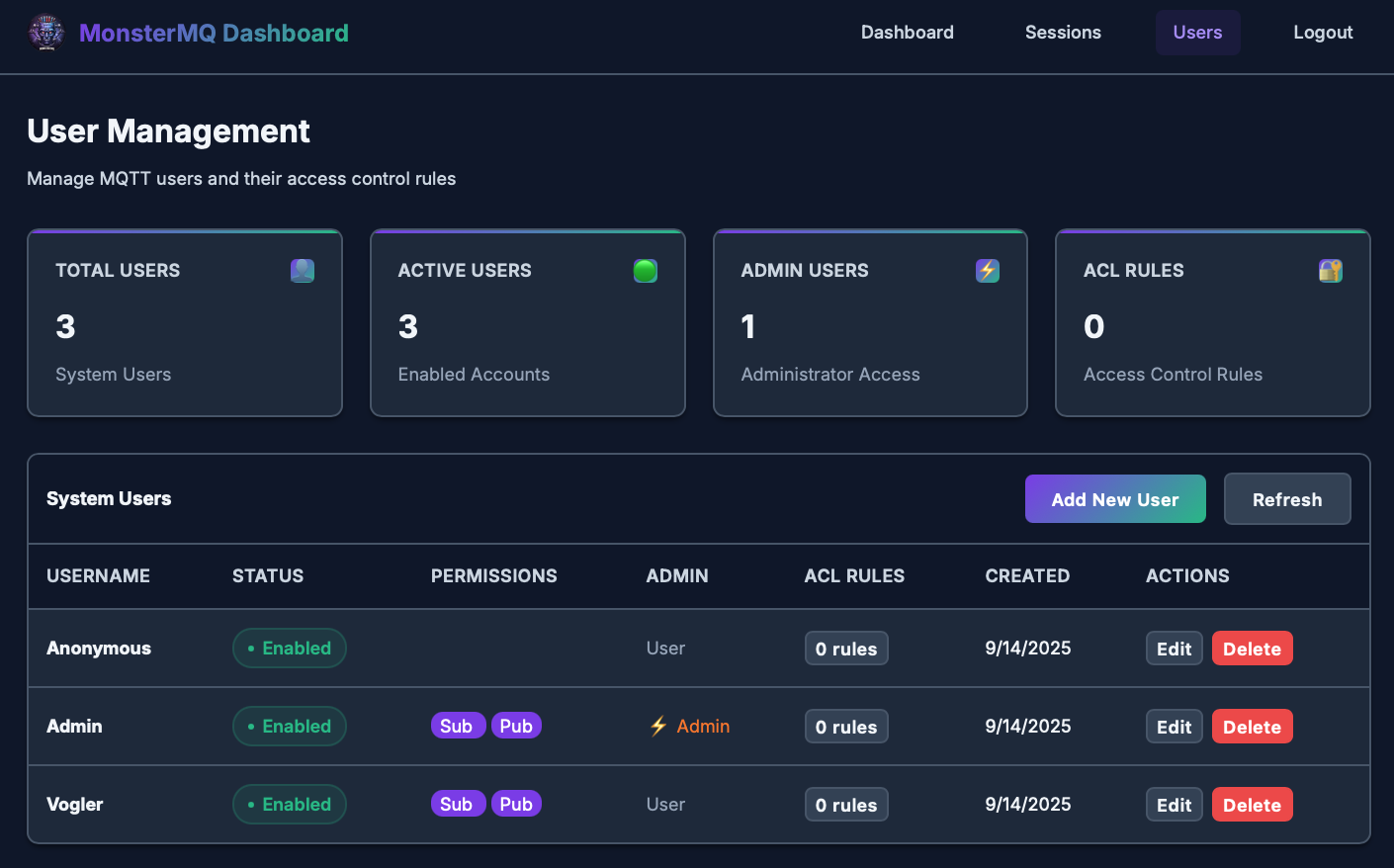Click the 9/14/2025 date in Admin row
Viewport: 1394px width, 868px height.
tap(1028, 727)
